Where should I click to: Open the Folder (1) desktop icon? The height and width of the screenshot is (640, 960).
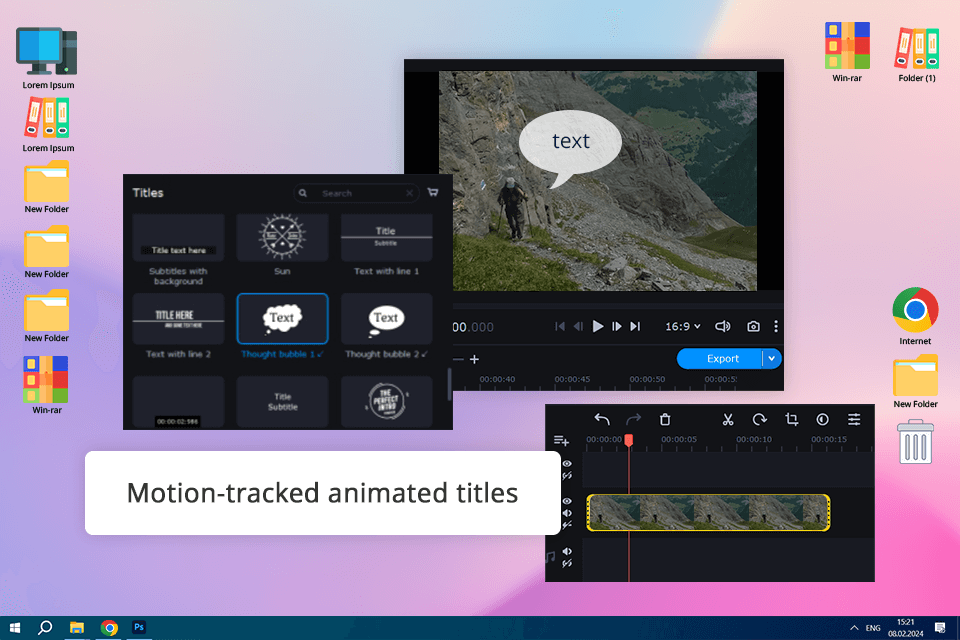pyautogui.click(x=917, y=54)
